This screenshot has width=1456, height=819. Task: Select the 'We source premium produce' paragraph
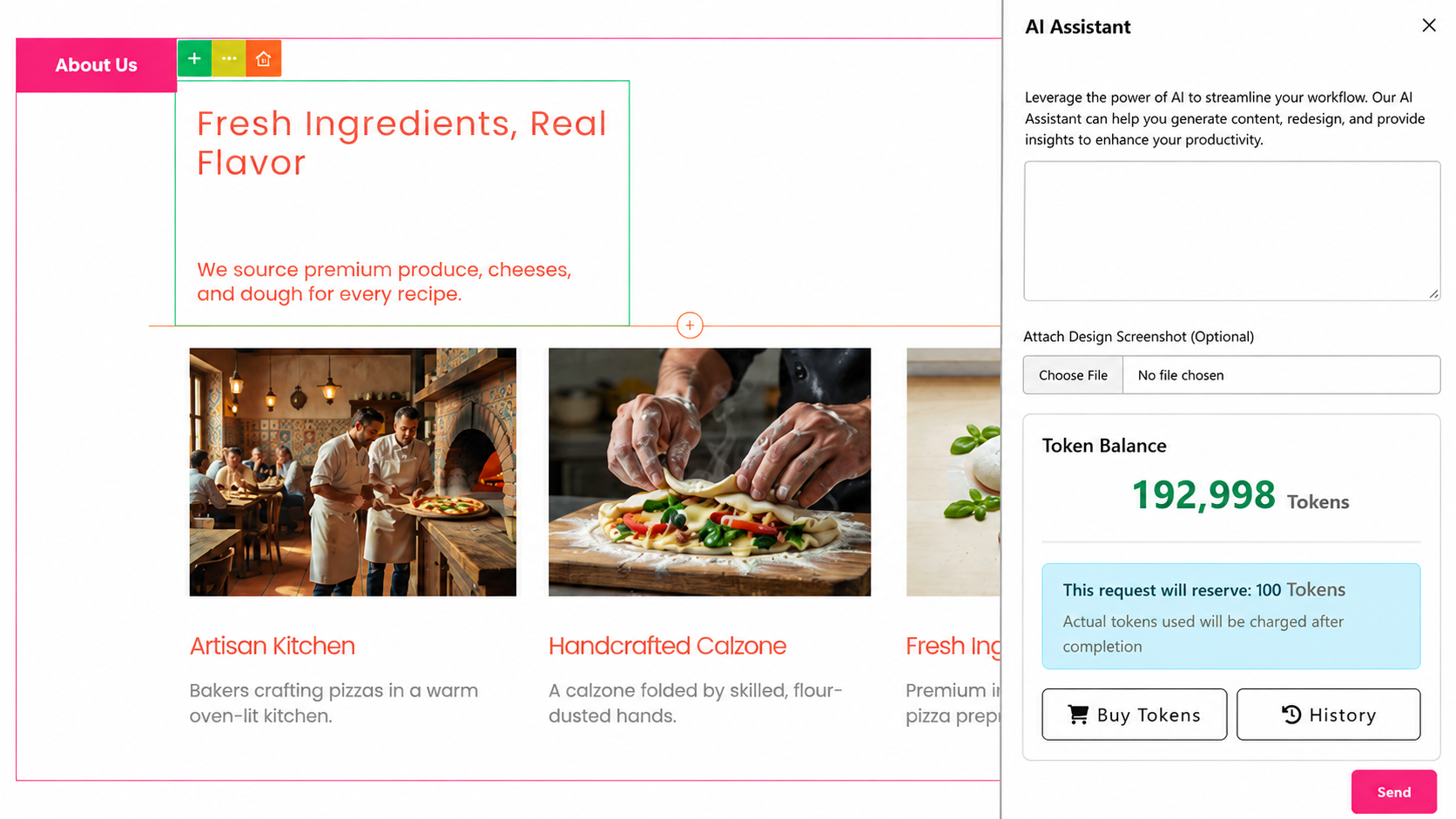(384, 282)
